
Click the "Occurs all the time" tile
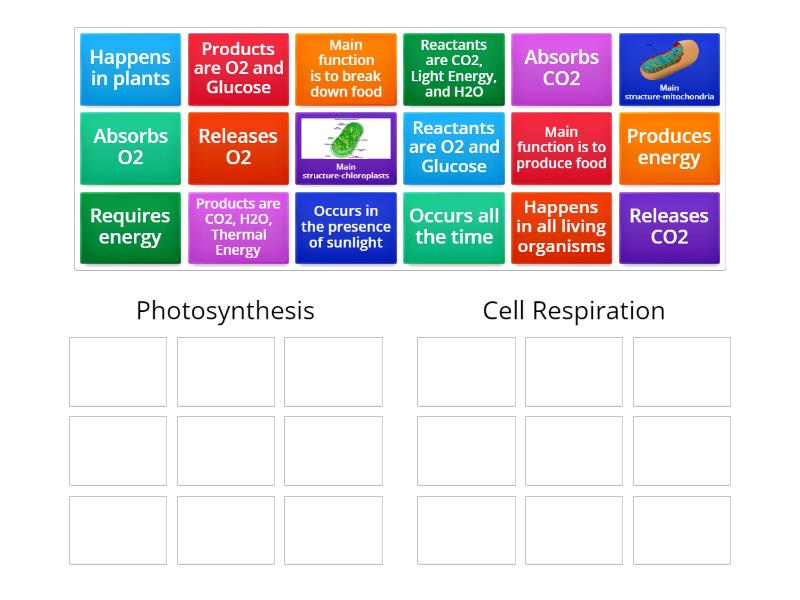tap(453, 228)
